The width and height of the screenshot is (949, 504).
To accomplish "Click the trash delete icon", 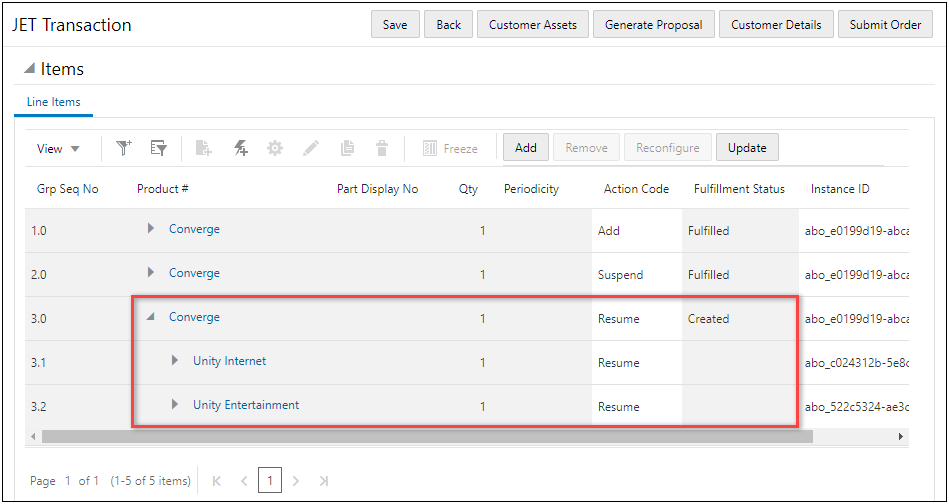I will coord(381,148).
